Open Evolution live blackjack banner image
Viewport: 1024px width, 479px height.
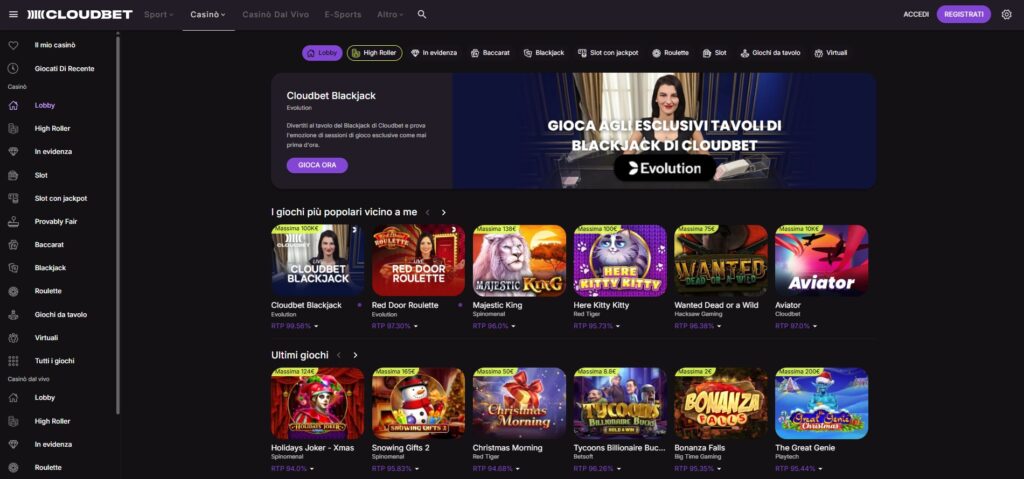tap(664, 131)
